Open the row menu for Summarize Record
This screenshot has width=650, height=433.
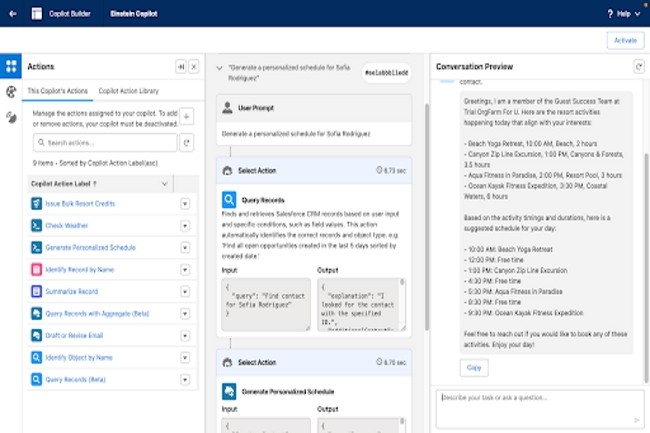coord(185,292)
